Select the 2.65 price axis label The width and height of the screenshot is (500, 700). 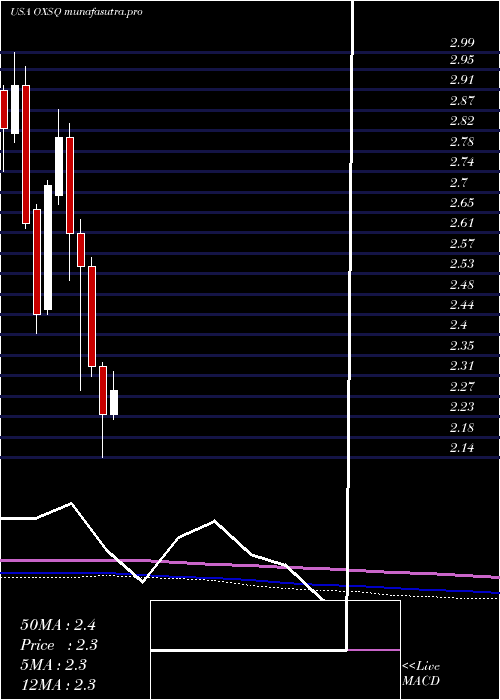pyautogui.click(x=462, y=203)
